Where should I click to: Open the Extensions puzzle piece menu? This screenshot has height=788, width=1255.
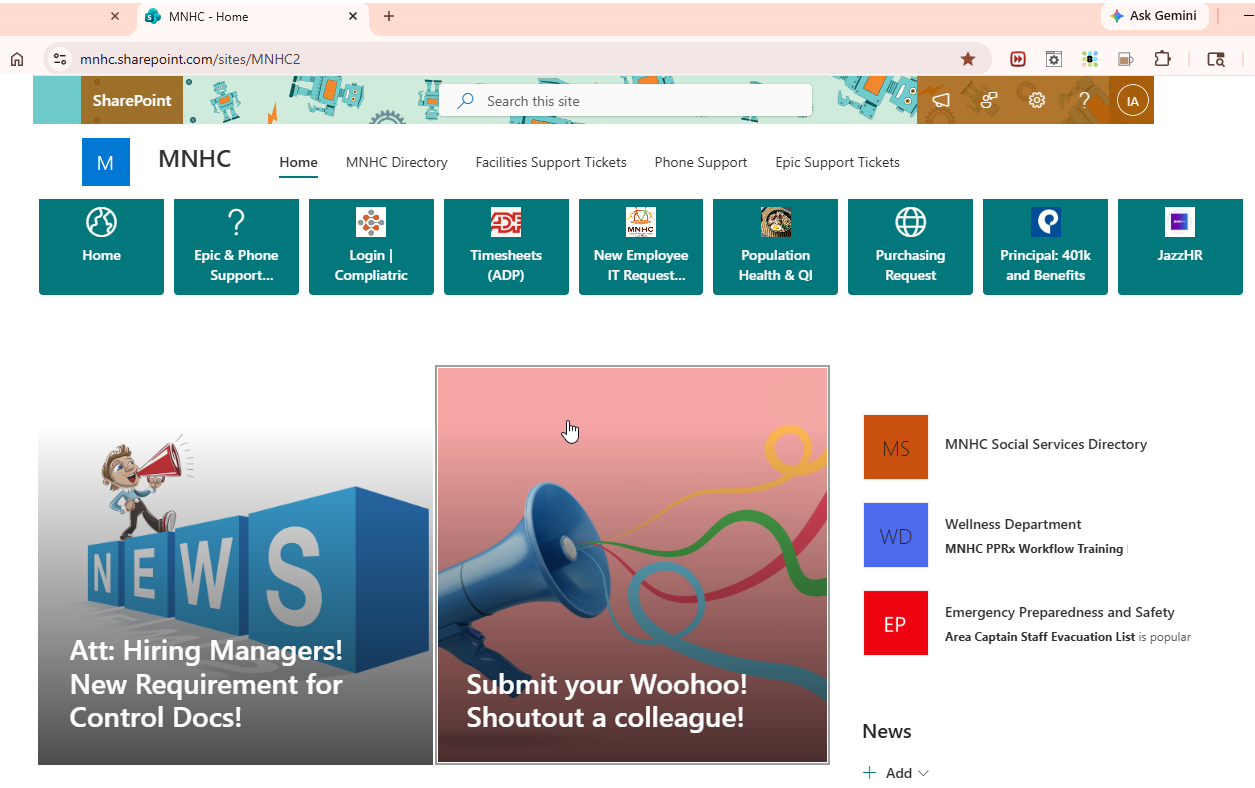pos(1162,59)
